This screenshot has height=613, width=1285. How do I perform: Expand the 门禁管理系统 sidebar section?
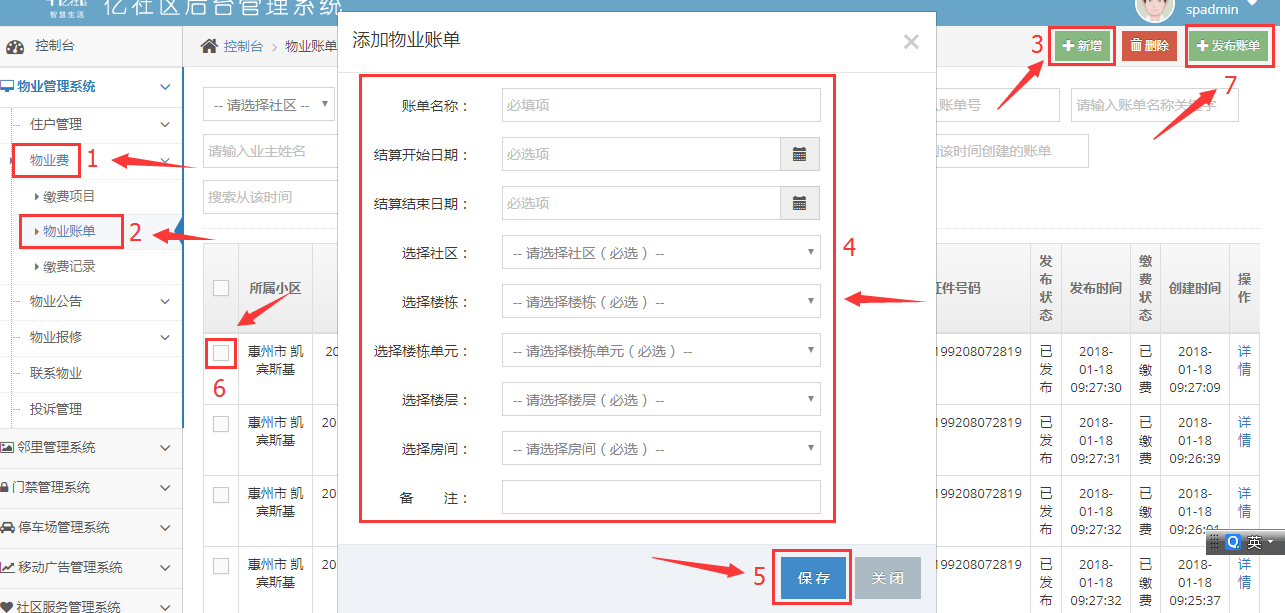pyautogui.click(x=90, y=487)
